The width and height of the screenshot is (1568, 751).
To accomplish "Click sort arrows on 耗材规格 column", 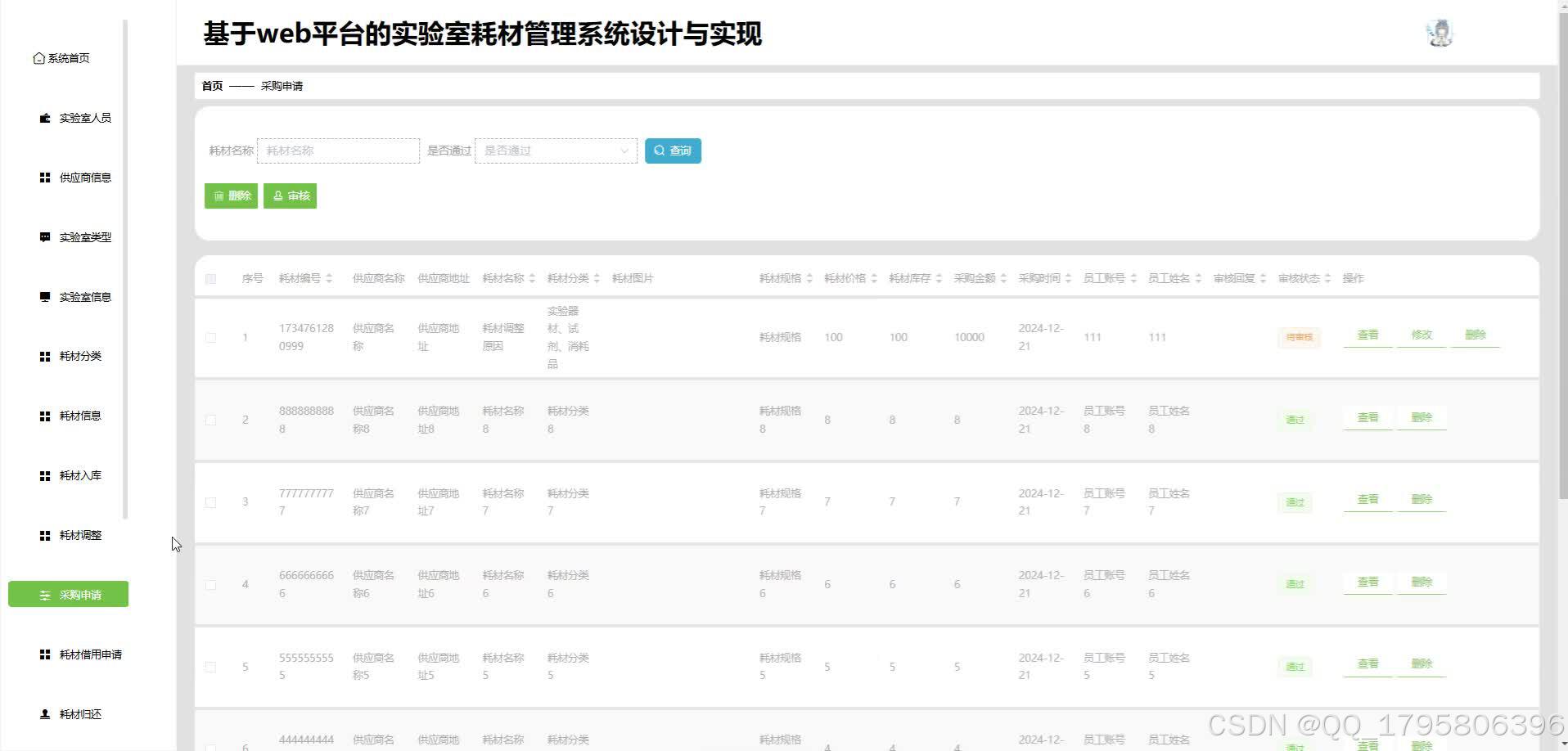I will pos(809,279).
